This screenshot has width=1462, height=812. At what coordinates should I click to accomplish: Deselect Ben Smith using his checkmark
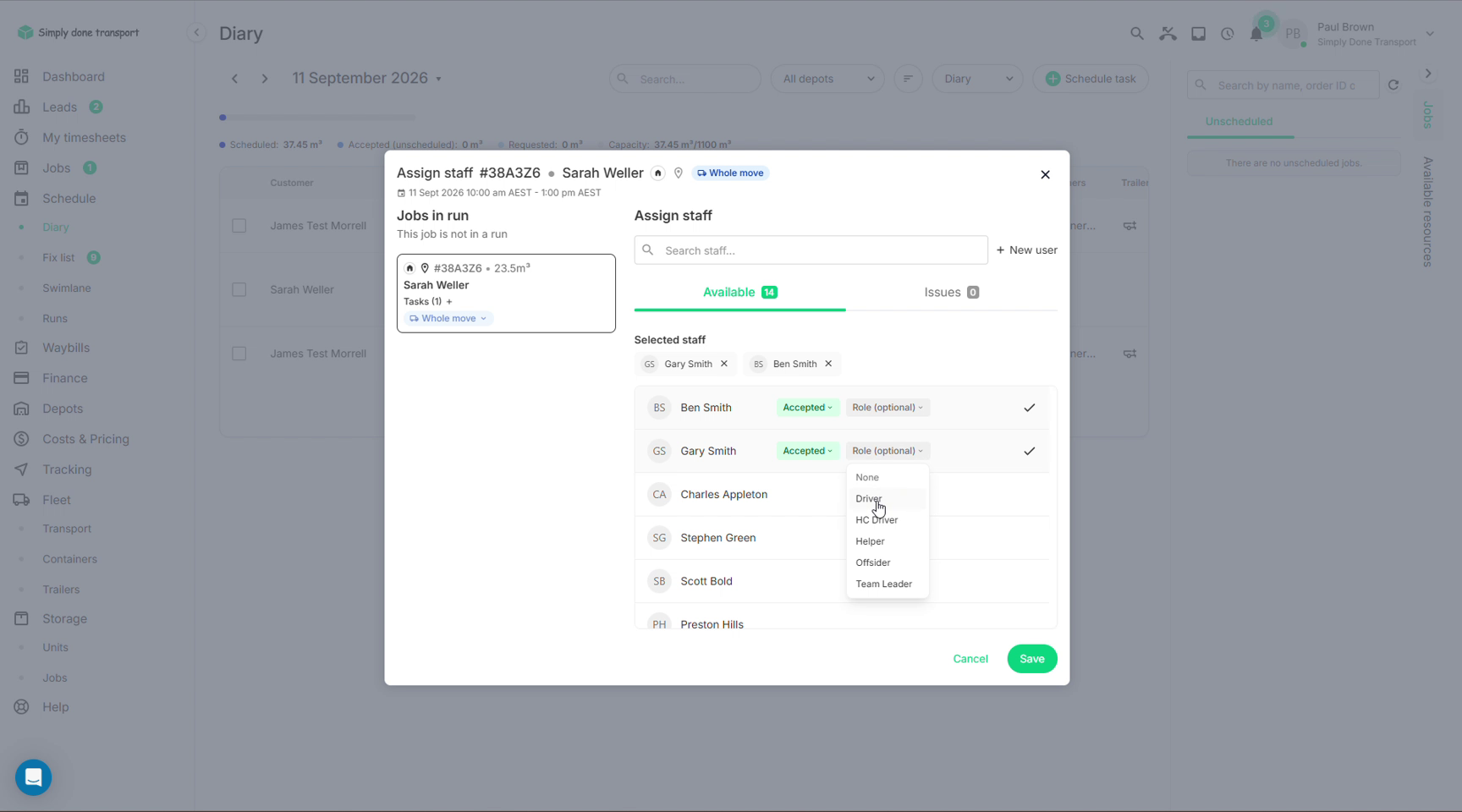tap(1029, 408)
